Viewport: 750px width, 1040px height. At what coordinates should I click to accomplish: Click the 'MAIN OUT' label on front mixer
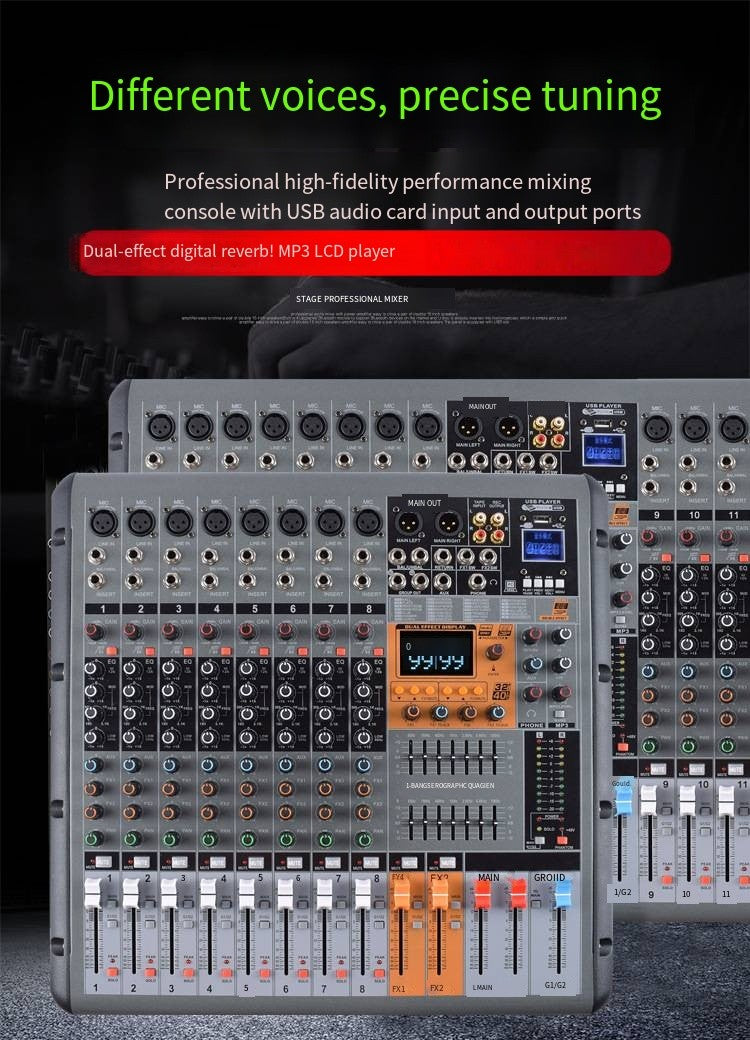click(x=424, y=503)
